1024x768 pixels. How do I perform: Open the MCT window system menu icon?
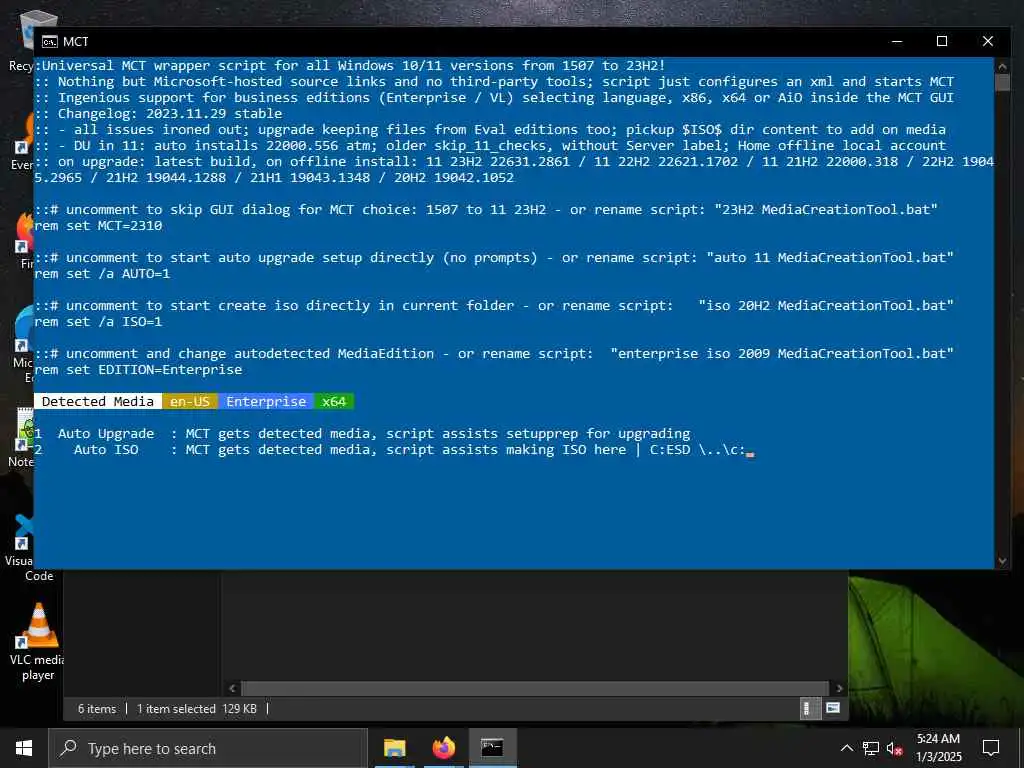(50, 42)
